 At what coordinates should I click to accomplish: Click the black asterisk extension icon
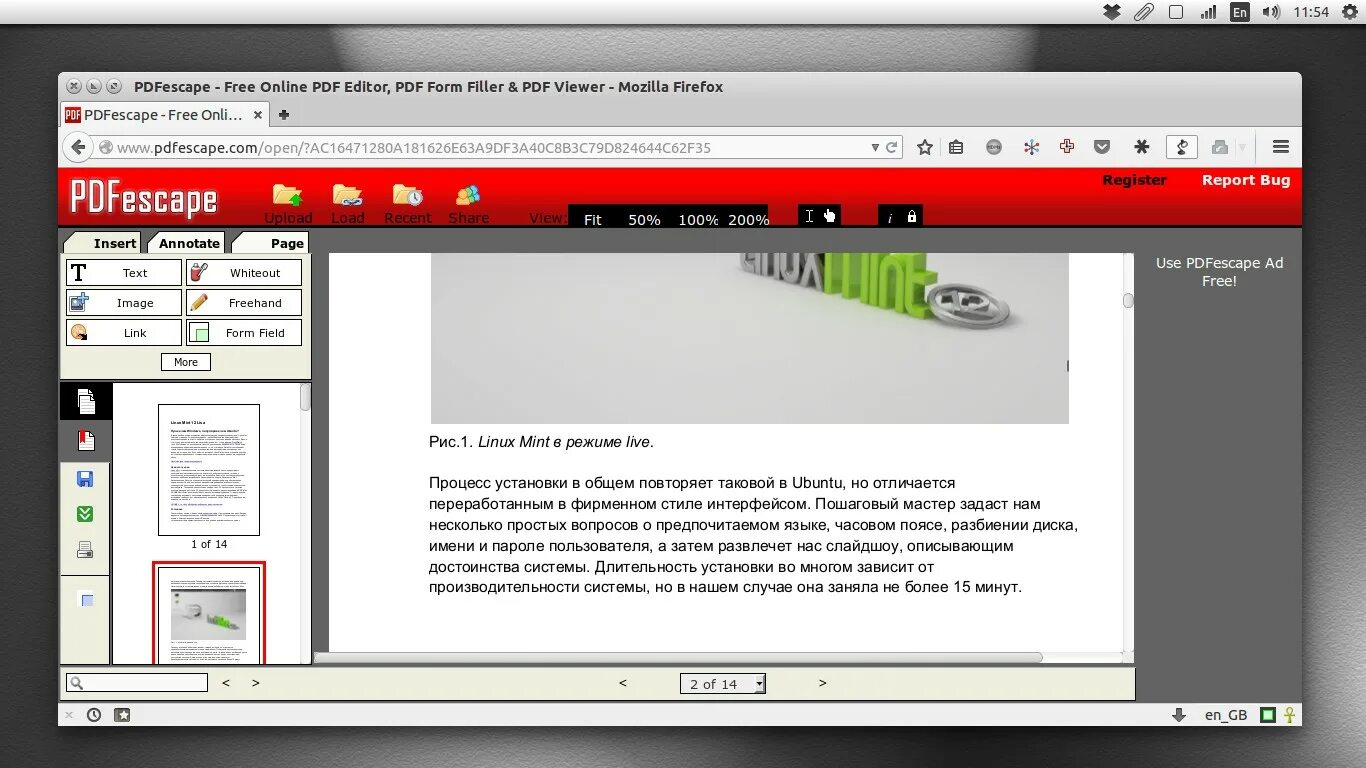pyautogui.click(x=1142, y=147)
